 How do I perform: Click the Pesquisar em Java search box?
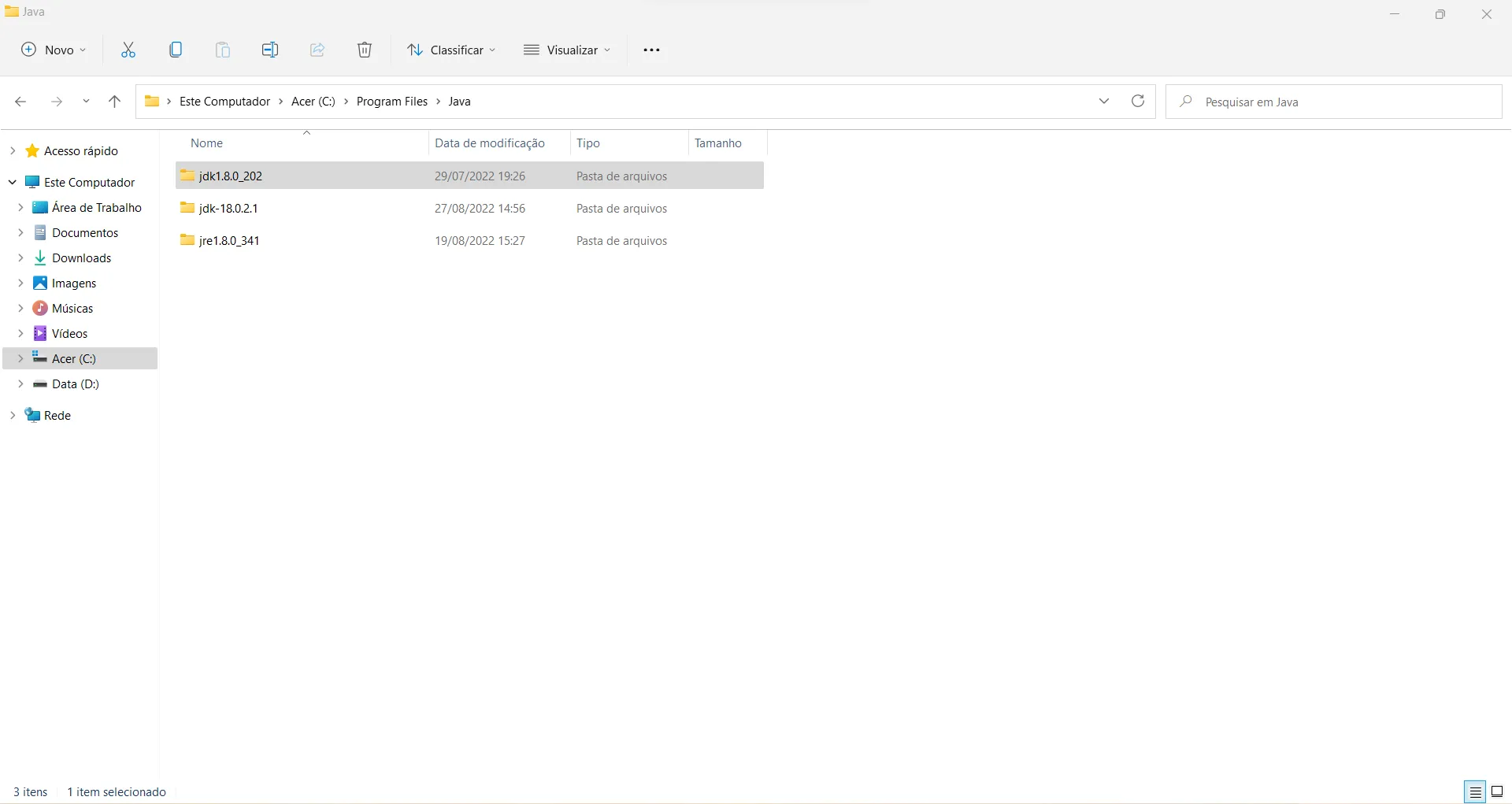pyautogui.click(x=1334, y=102)
